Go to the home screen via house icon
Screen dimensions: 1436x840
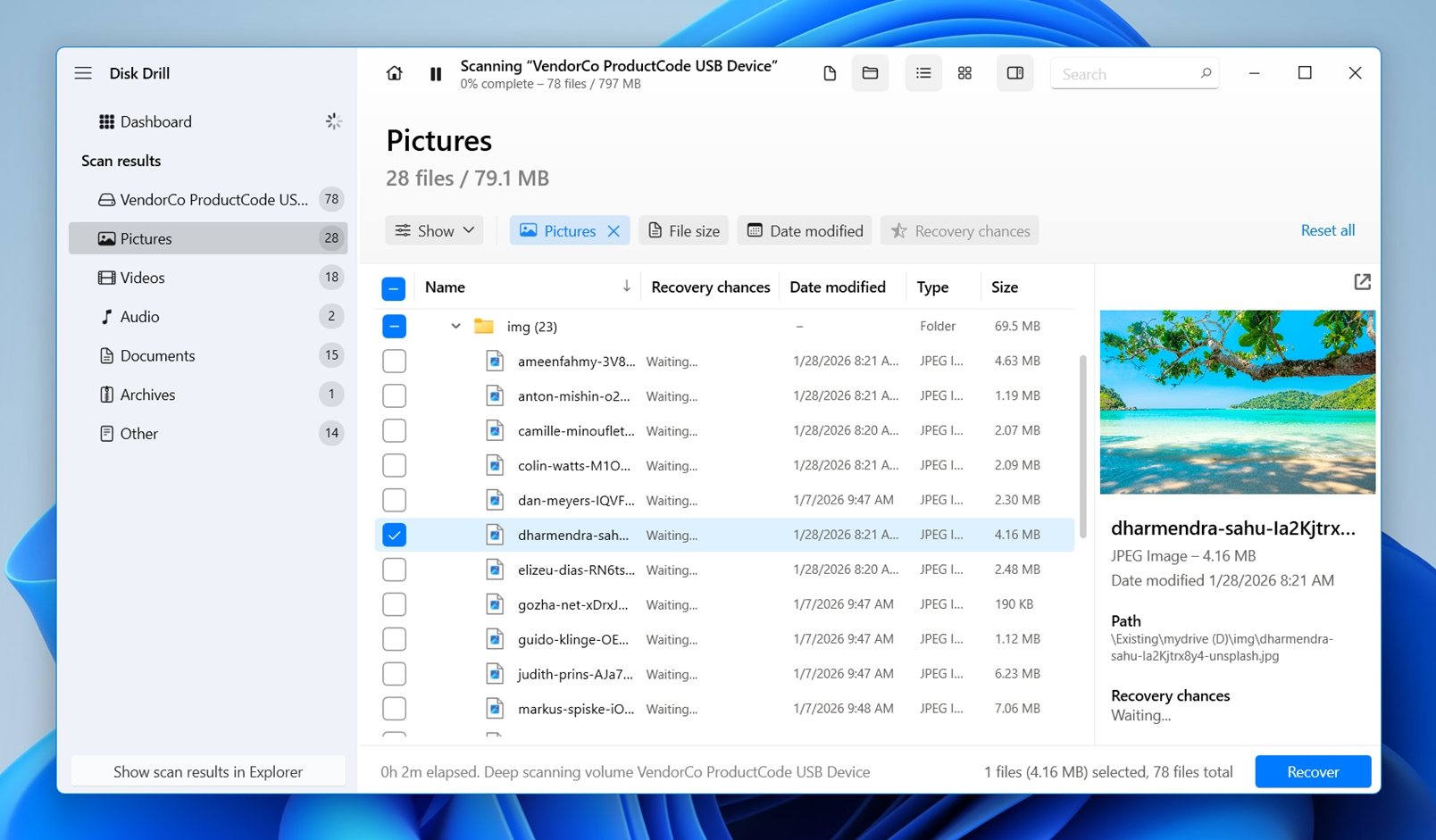pos(394,73)
